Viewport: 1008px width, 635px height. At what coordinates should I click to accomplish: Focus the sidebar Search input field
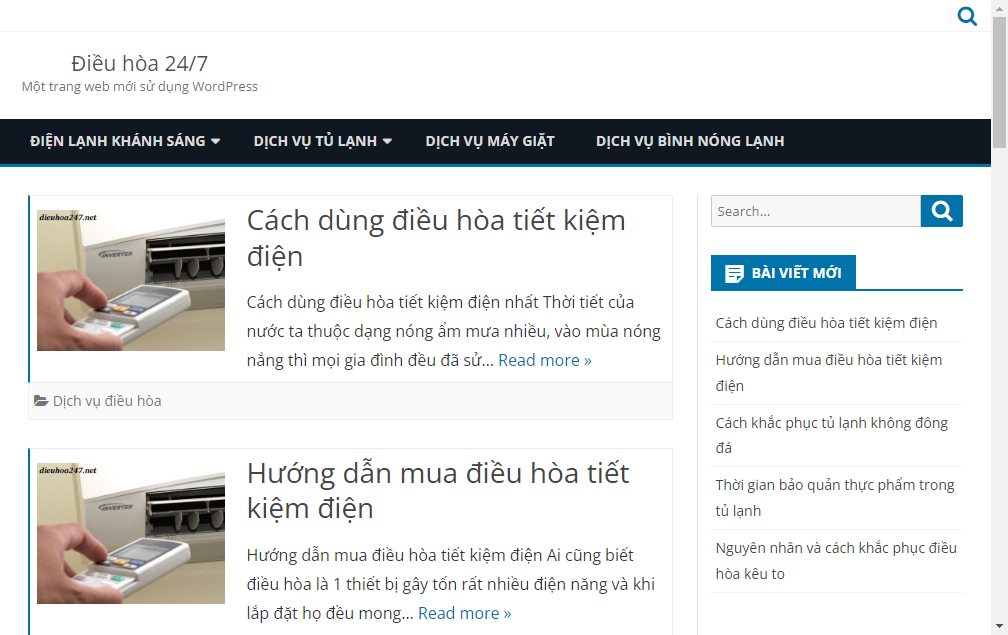pos(816,211)
